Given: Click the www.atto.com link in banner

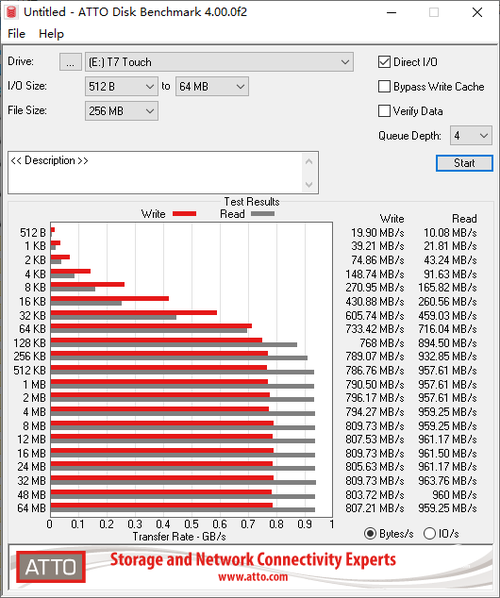Looking at the screenshot, I should click(253, 576).
